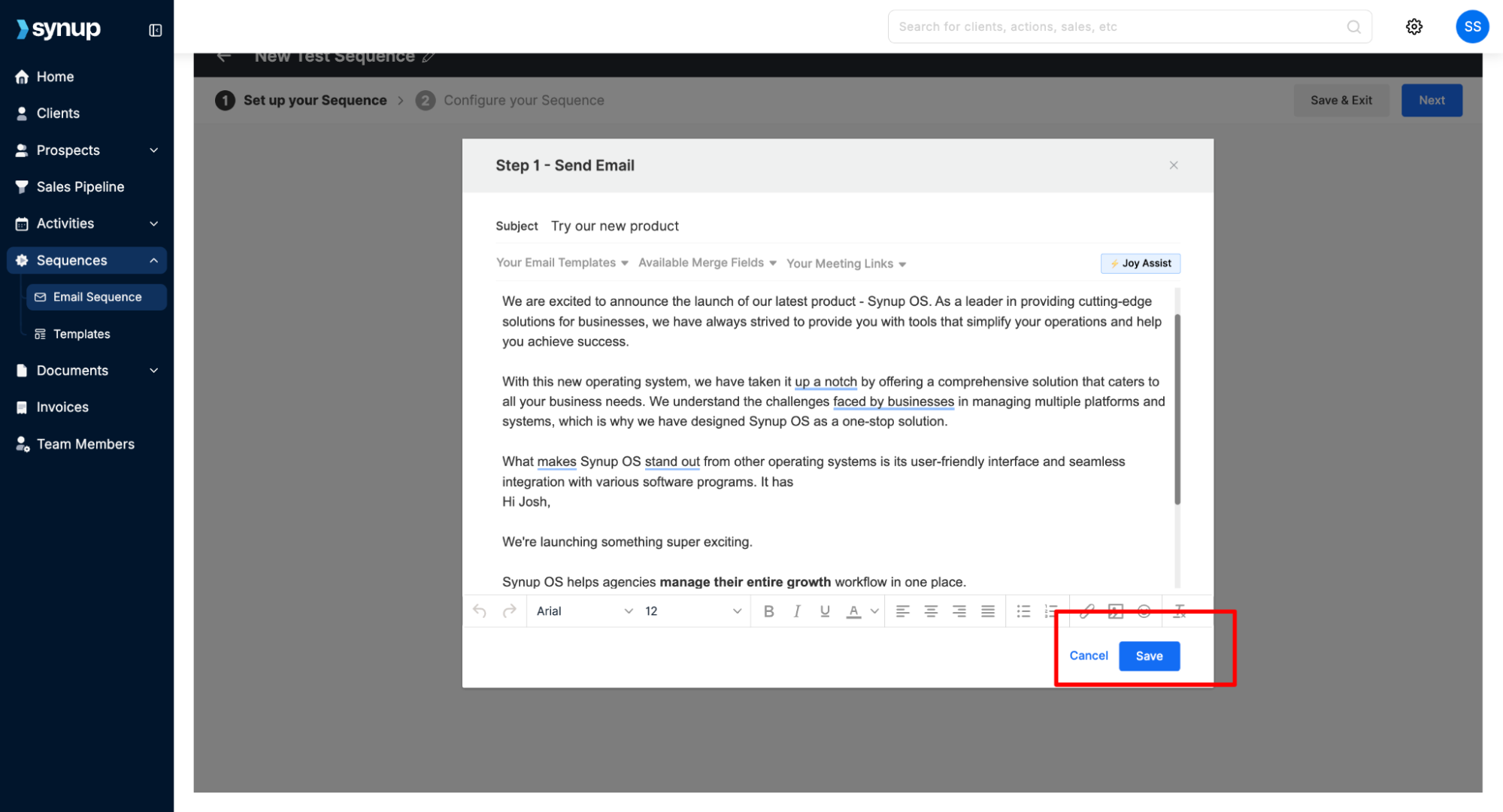1503x812 pixels.
Task: Open SS user avatar menu
Action: pos(1472,26)
